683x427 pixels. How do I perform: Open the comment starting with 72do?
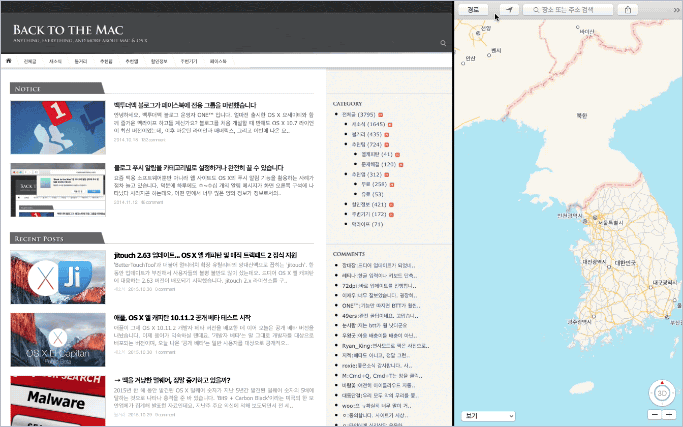click(x=379, y=286)
